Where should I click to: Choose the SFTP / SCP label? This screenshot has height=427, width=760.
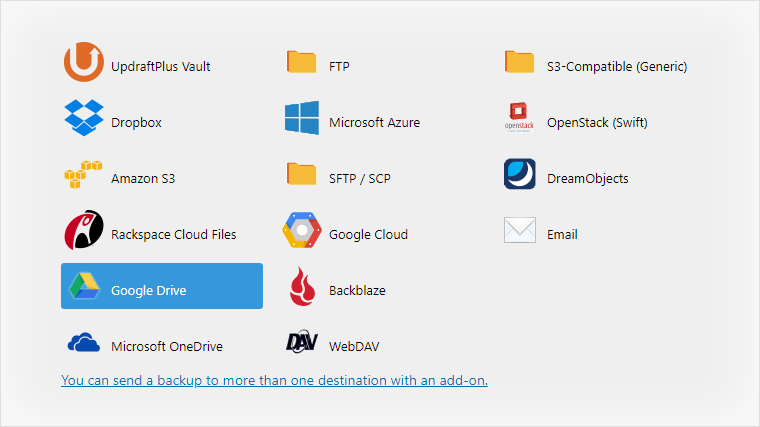coord(360,178)
